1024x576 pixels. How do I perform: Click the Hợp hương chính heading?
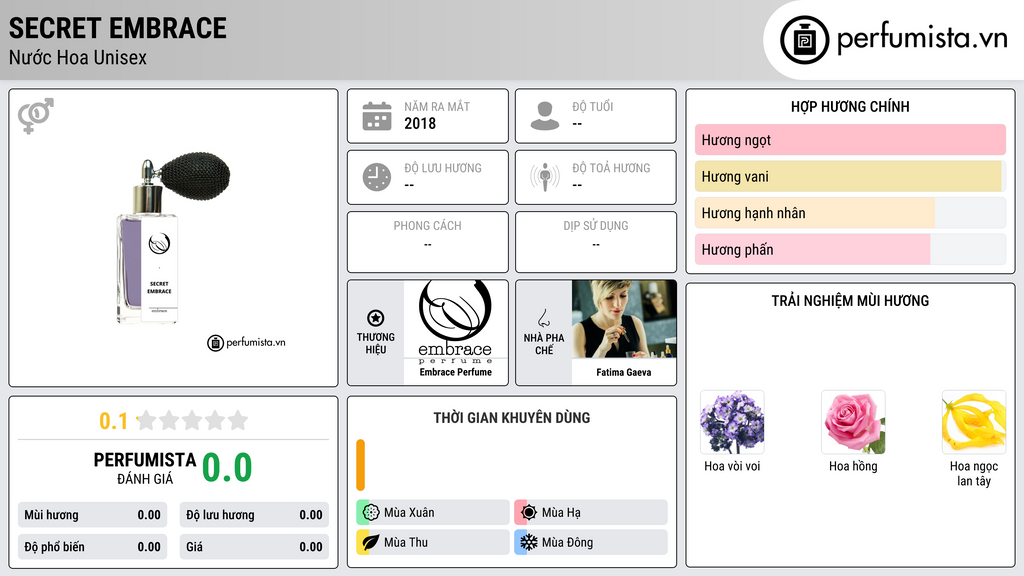coord(850,106)
